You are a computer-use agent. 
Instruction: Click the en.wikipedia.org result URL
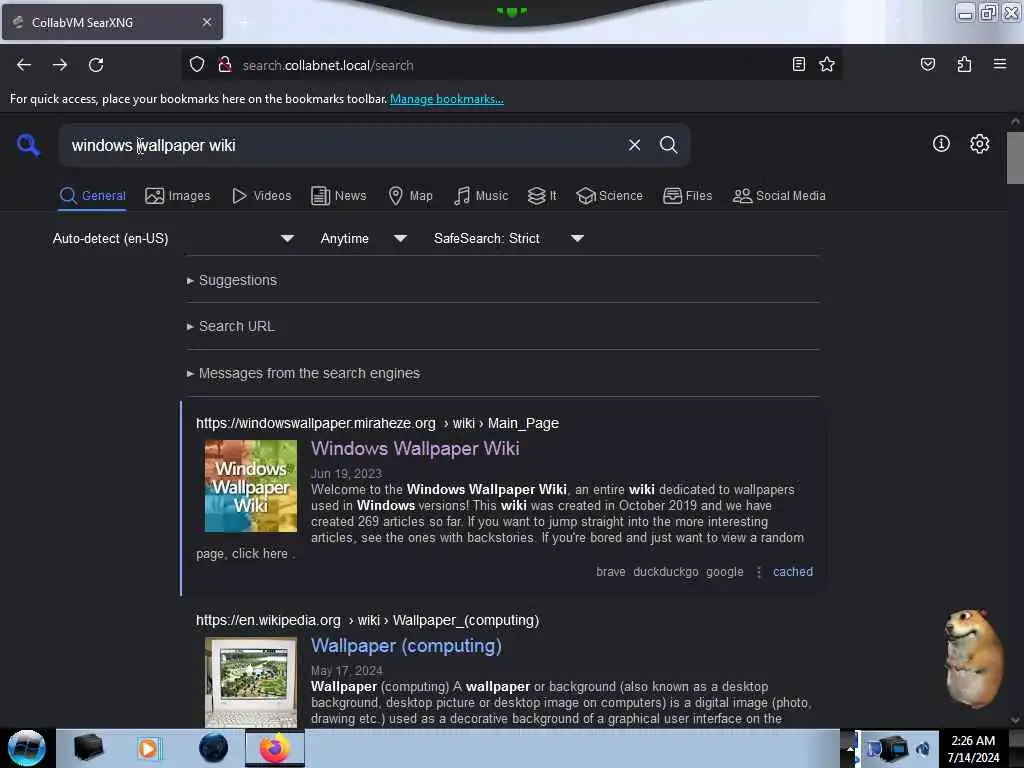(368, 620)
